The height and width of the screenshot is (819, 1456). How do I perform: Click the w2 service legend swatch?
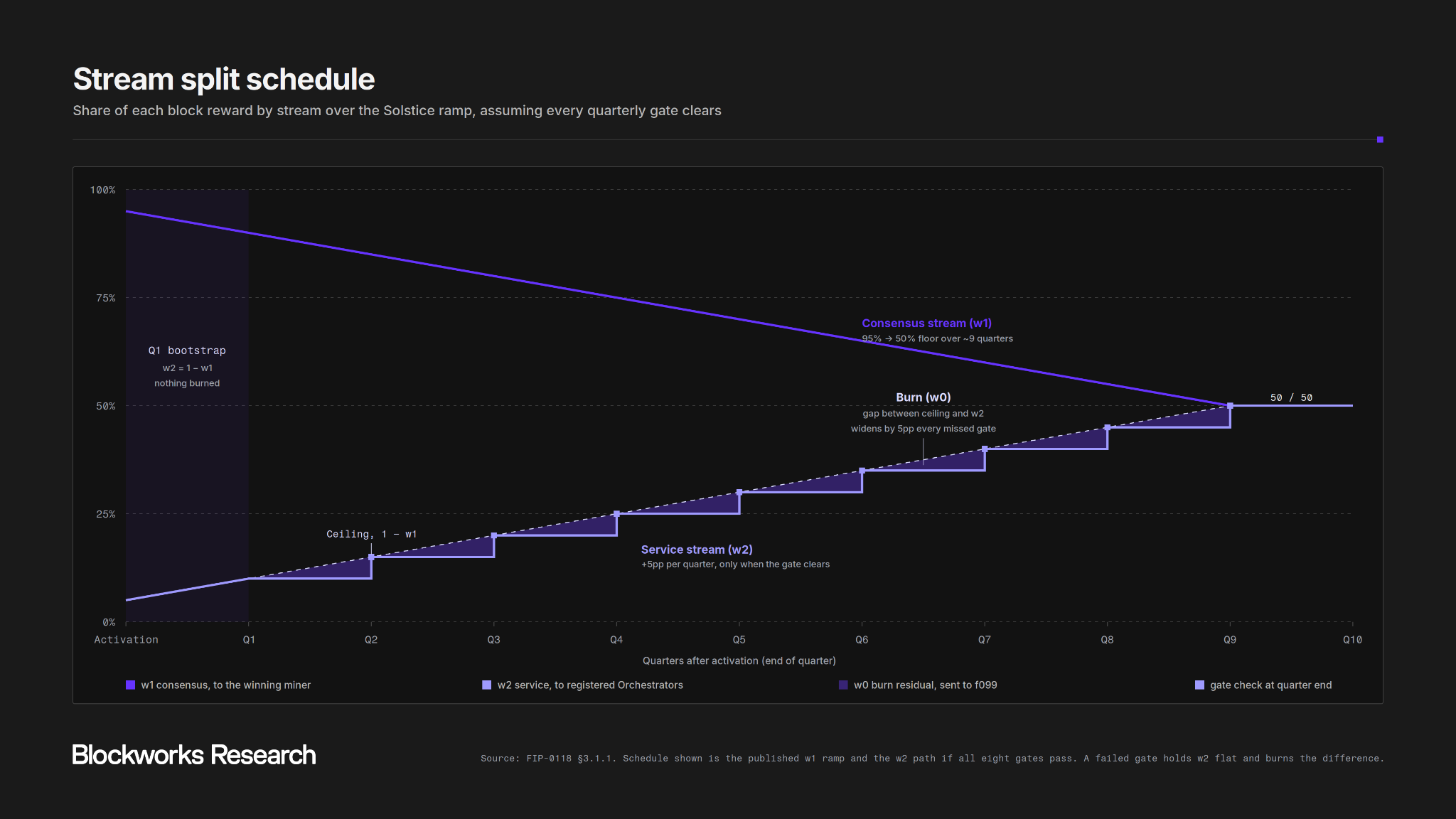[x=486, y=685]
